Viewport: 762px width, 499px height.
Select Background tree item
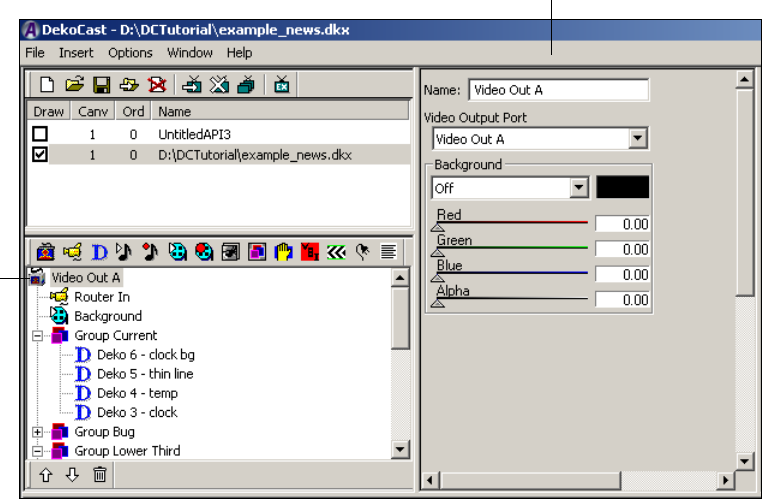[x=108, y=316]
